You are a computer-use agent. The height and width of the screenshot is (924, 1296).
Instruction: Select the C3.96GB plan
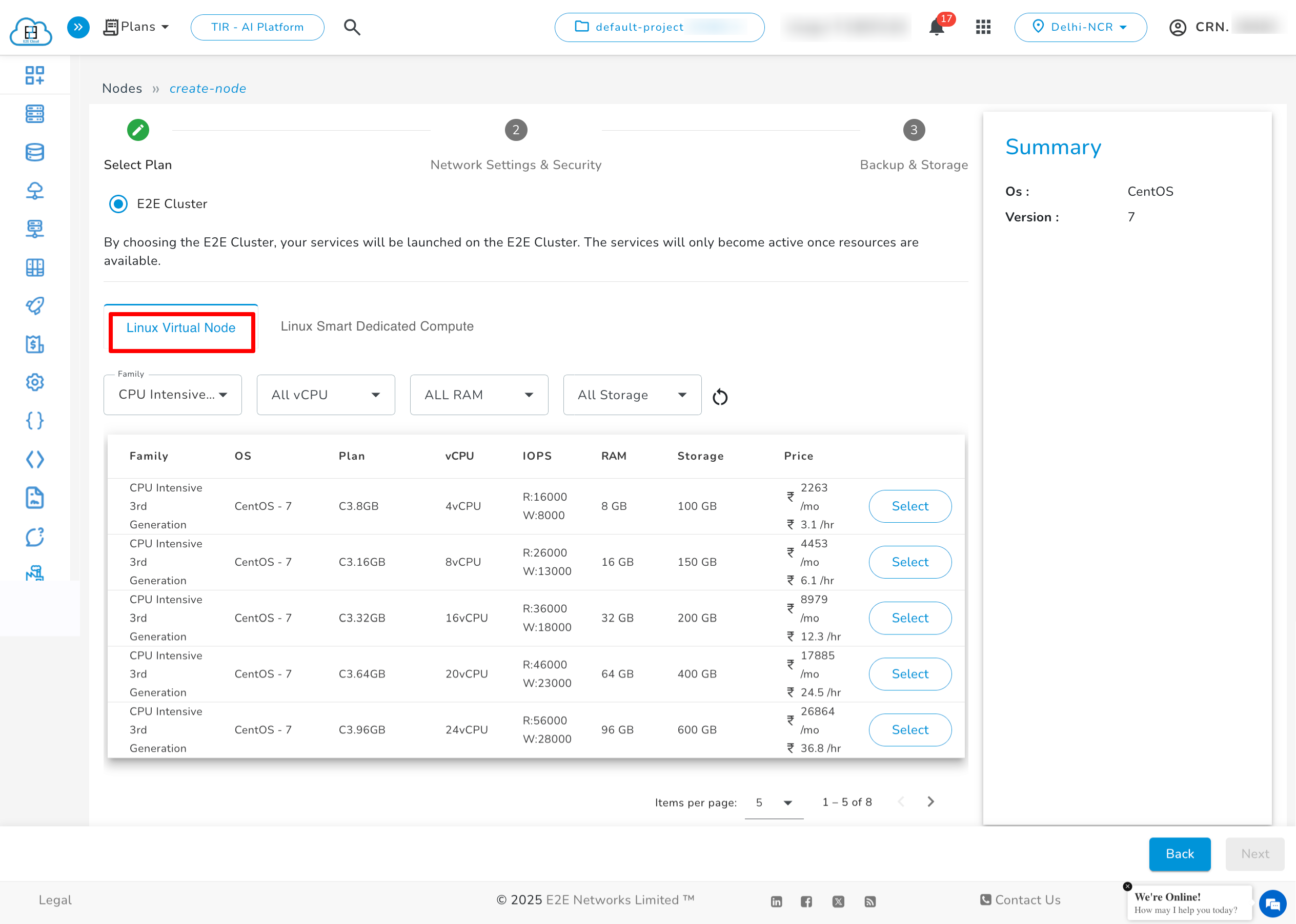(x=909, y=730)
